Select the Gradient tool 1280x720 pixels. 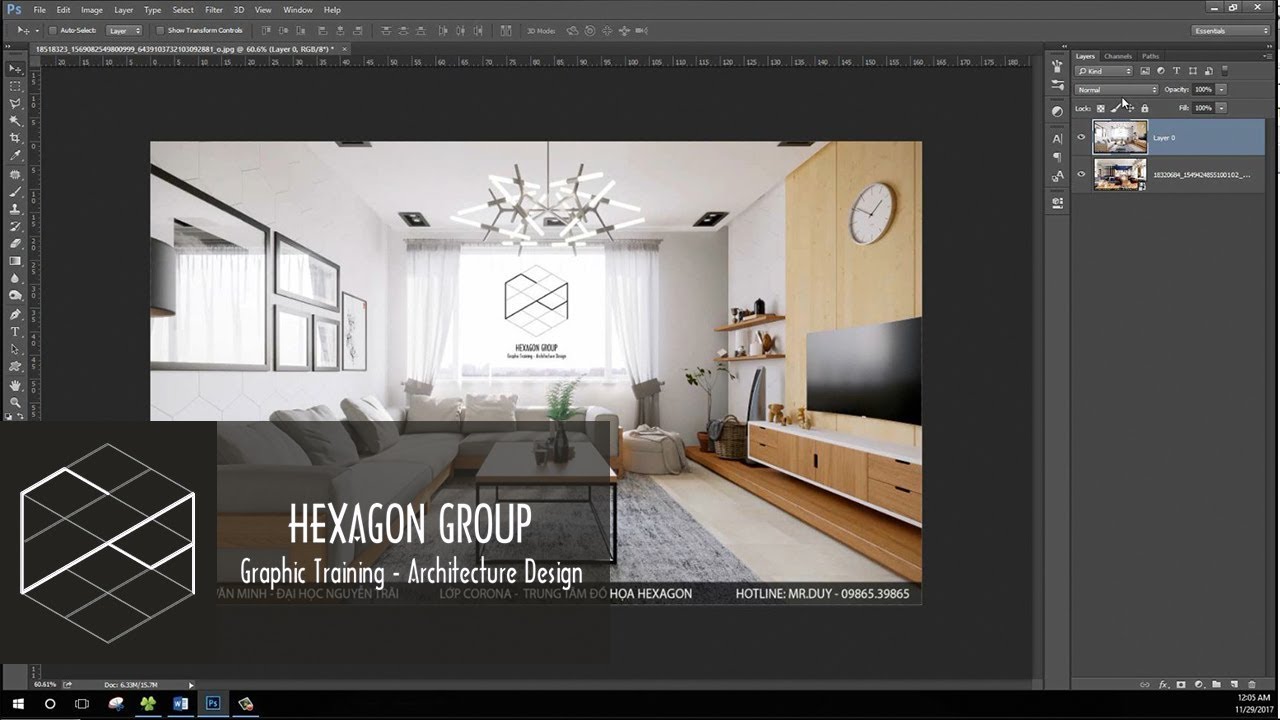pyautogui.click(x=15, y=261)
